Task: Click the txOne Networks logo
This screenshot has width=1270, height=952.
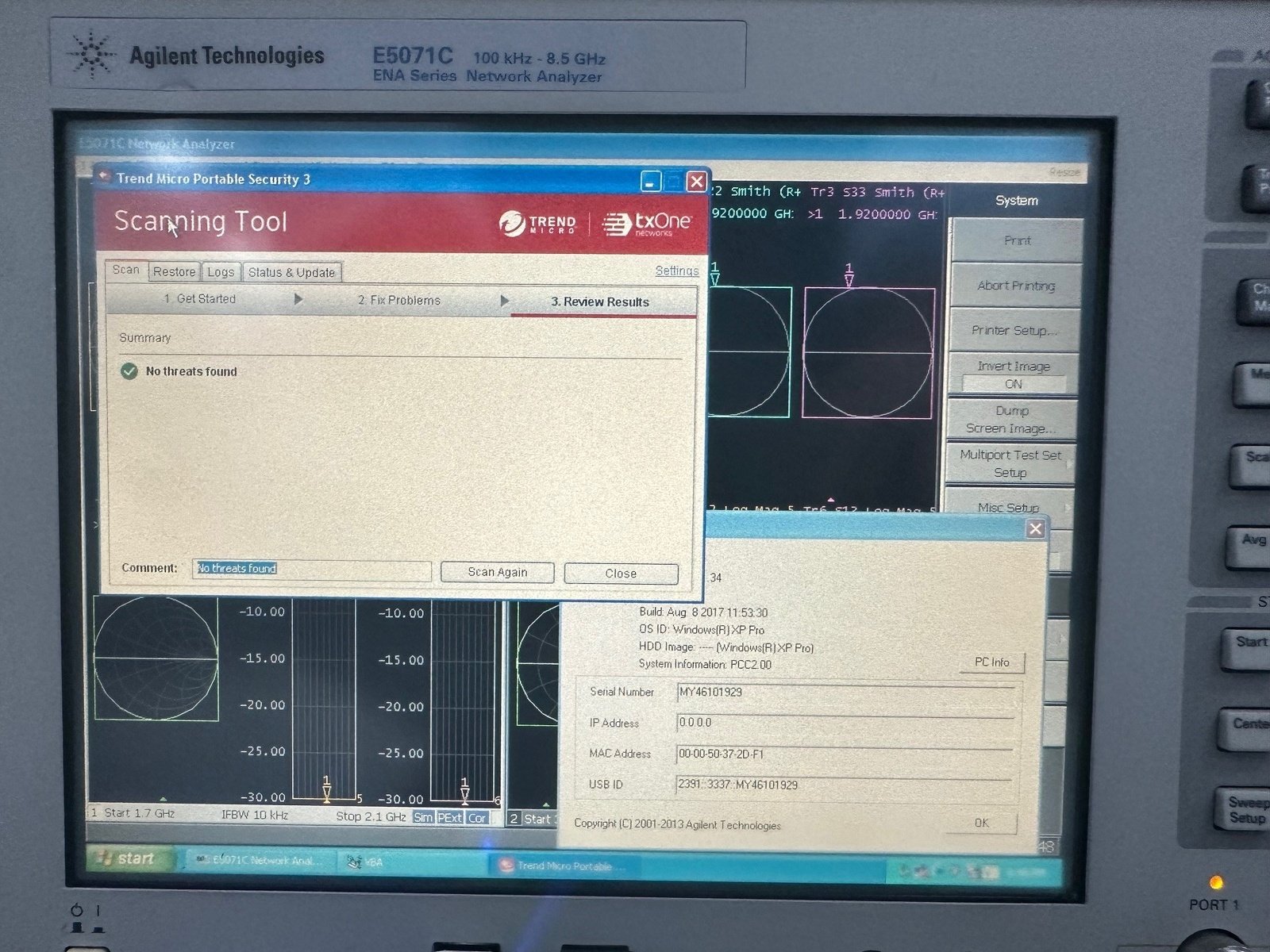Action: coord(646,225)
